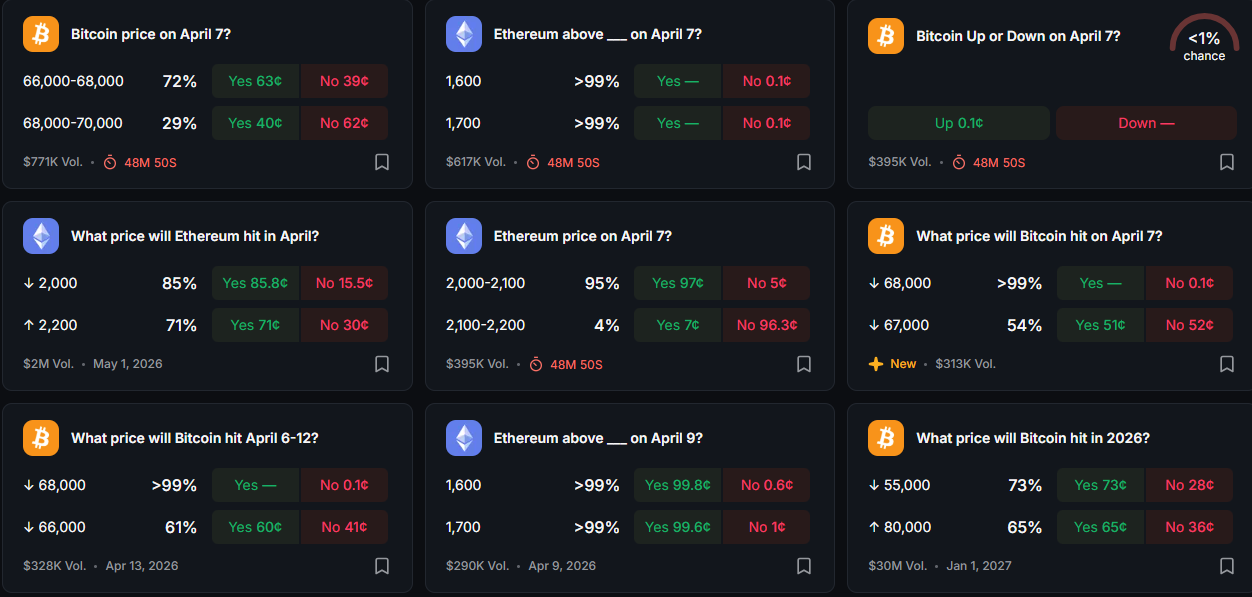Screen dimensions: 1252x597
Task: Bookmark 'What price will Bitcoin hit in 2026?'
Action: click(x=1226, y=566)
